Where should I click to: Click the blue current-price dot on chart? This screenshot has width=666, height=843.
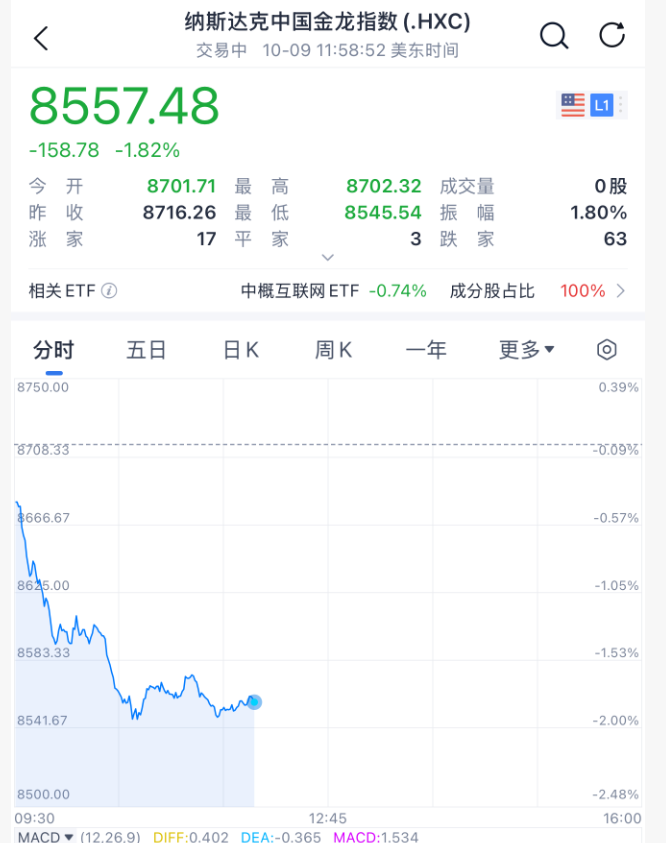(254, 702)
